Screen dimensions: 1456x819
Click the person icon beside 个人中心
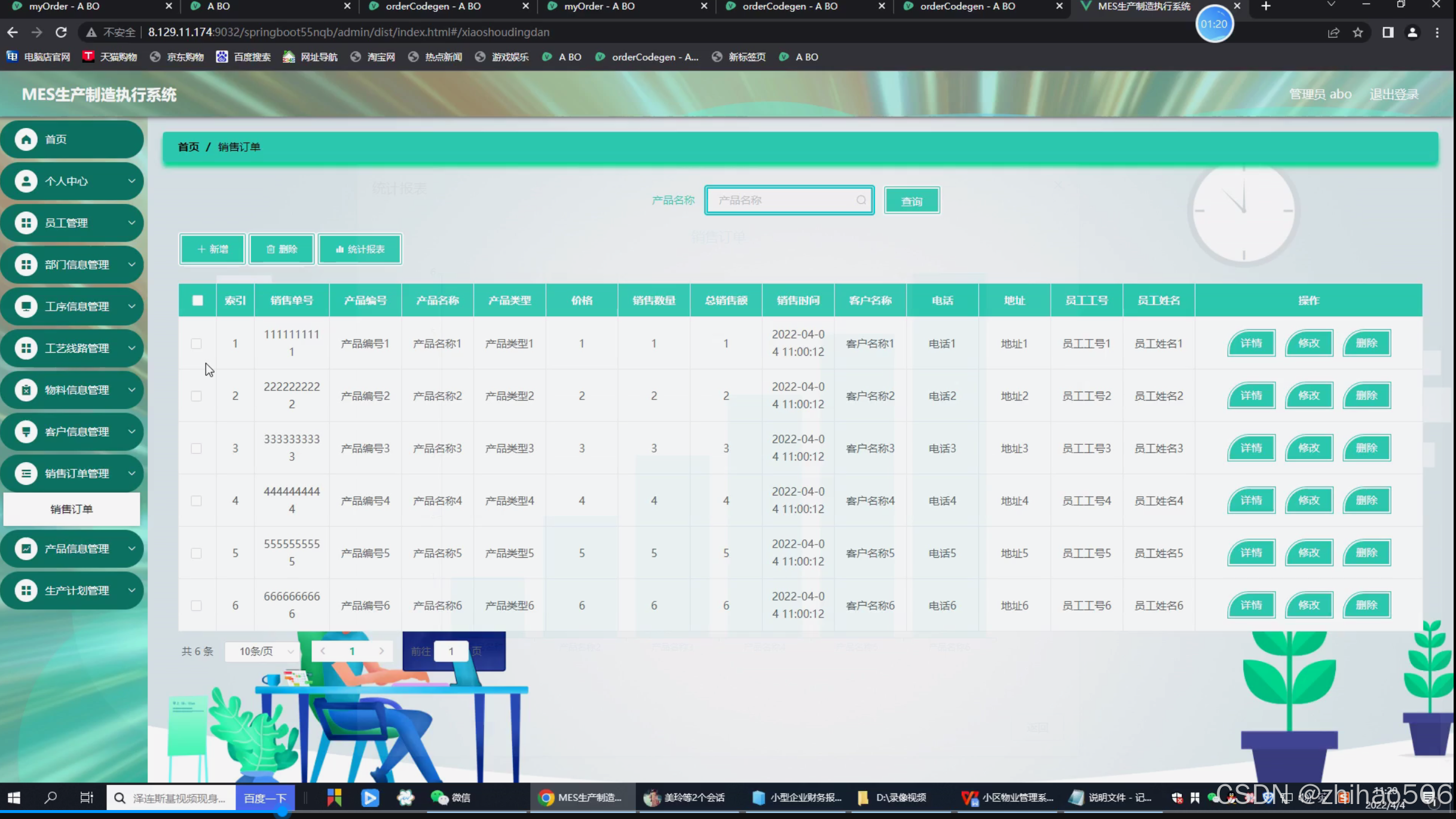[x=26, y=181]
